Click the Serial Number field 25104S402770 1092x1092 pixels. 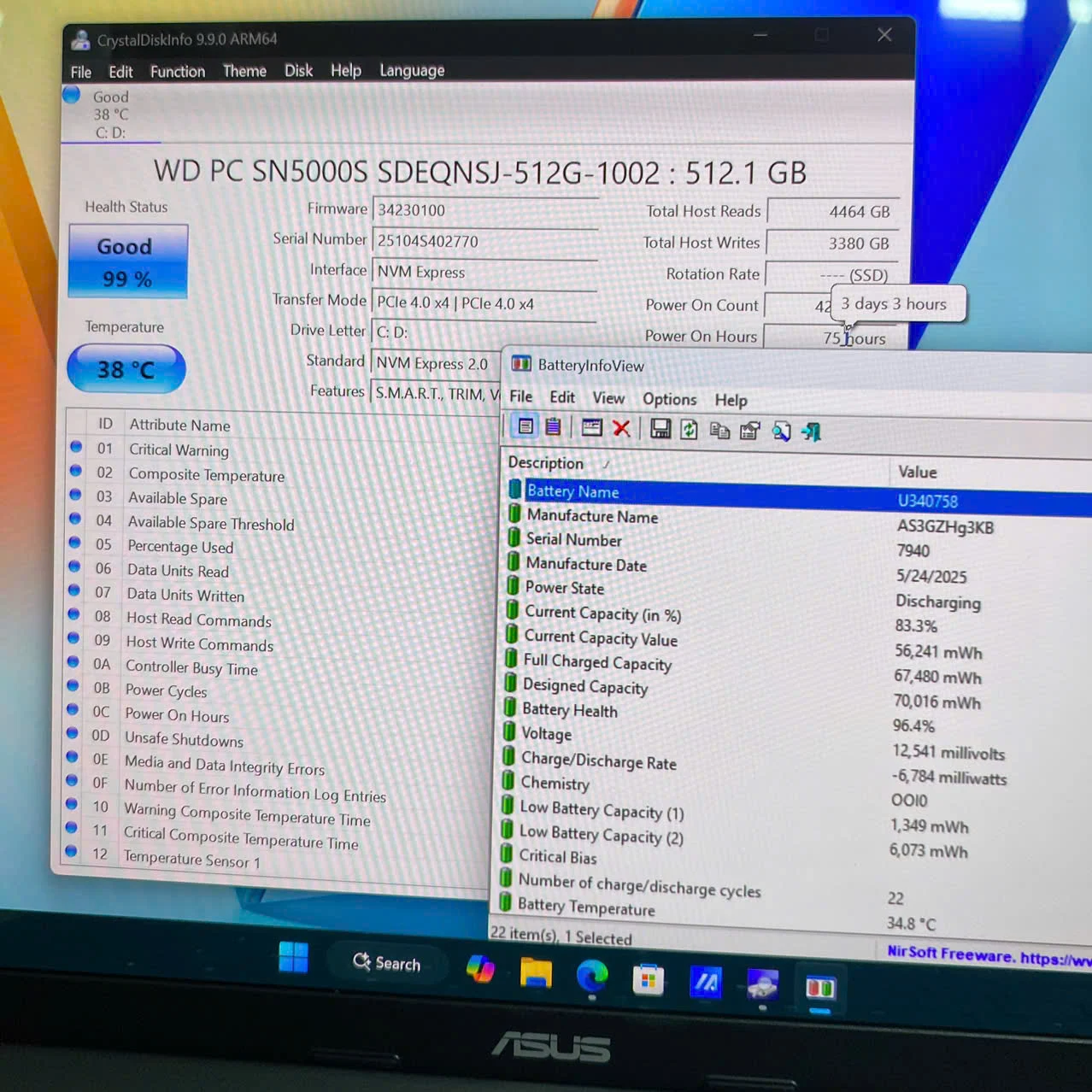485,242
